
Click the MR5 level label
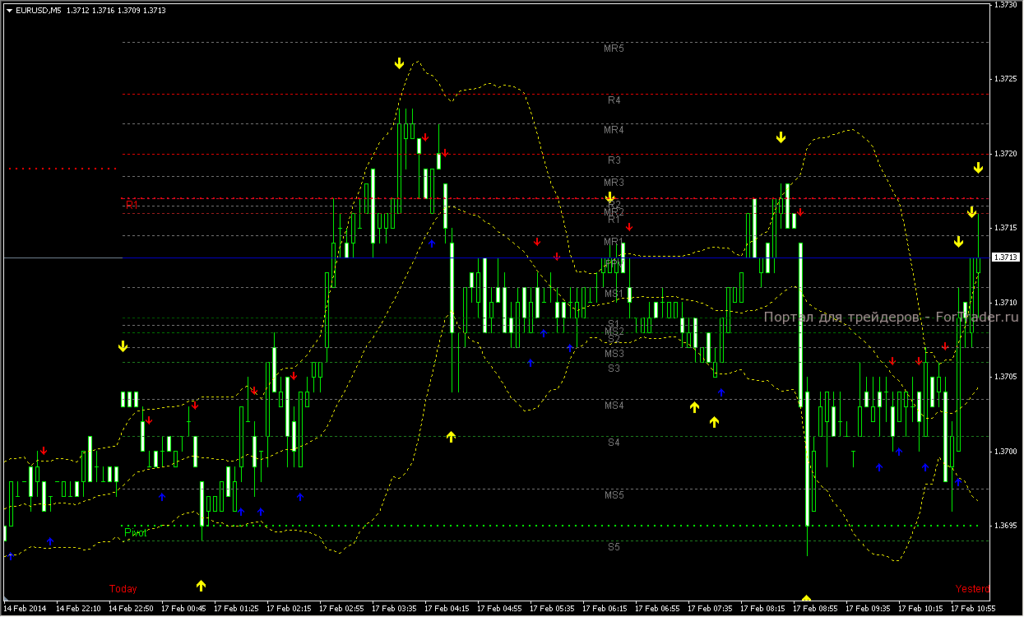point(614,48)
